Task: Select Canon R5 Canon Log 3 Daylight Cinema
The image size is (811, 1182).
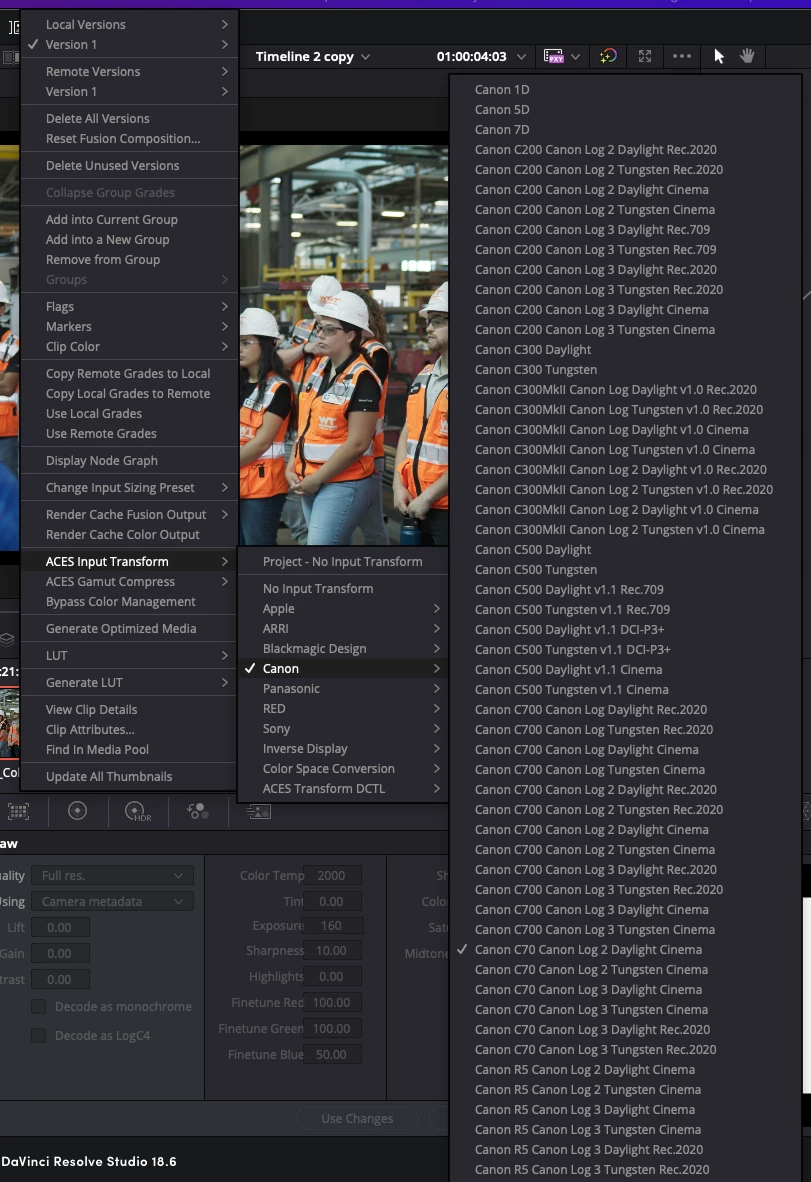Action: [626, 1110]
